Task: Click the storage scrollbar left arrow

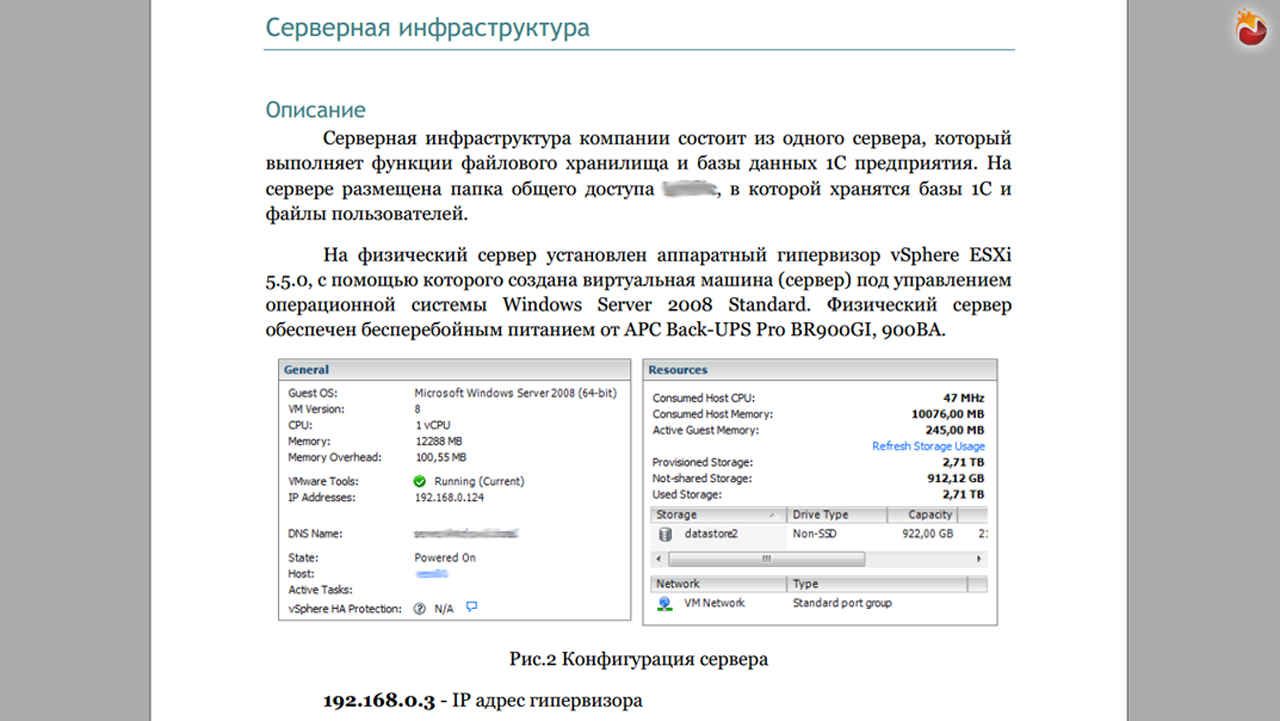Action: pyautogui.click(x=660, y=559)
